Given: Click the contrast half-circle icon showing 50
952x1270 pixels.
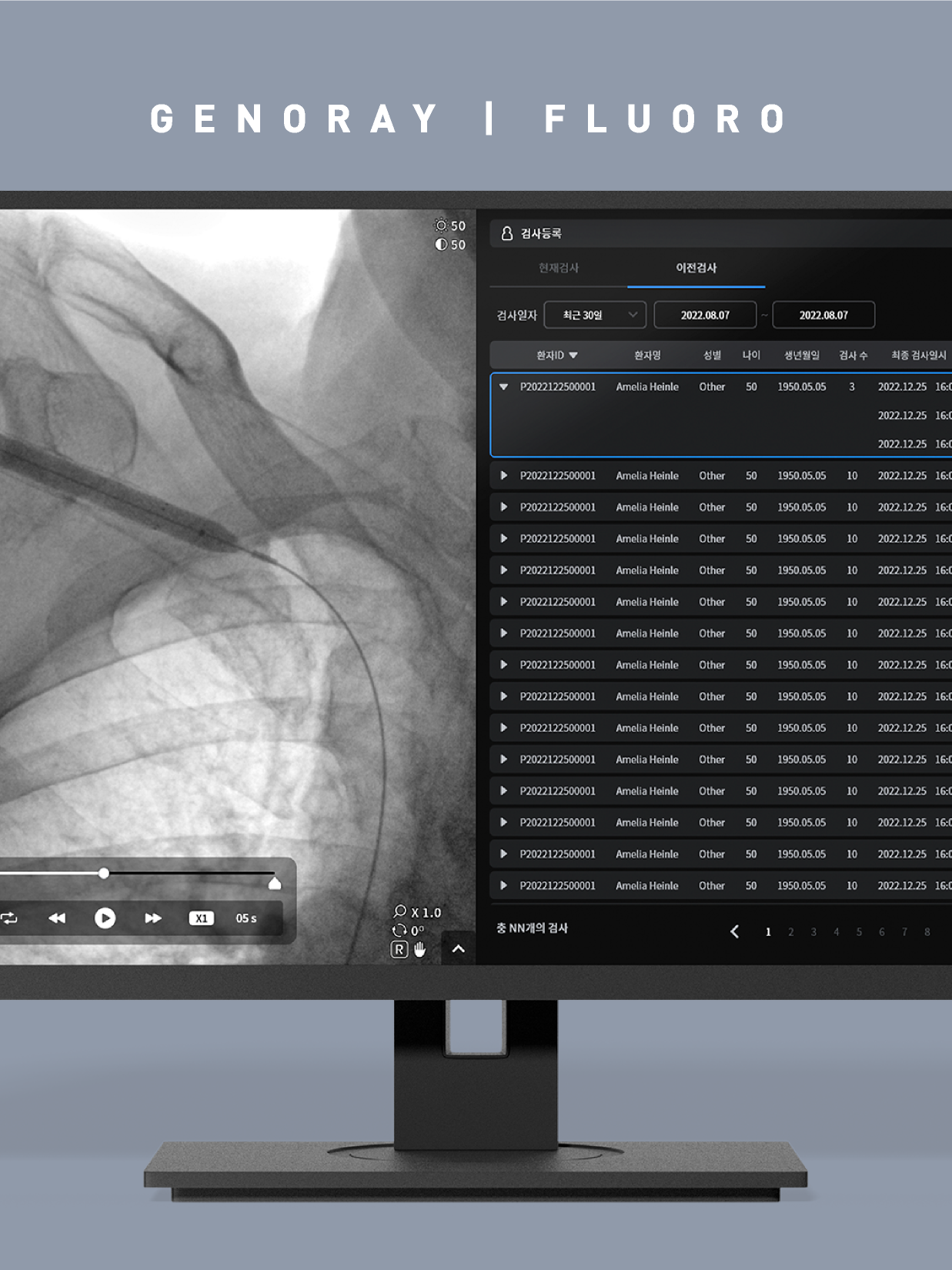Looking at the screenshot, I should pos(441,244).
